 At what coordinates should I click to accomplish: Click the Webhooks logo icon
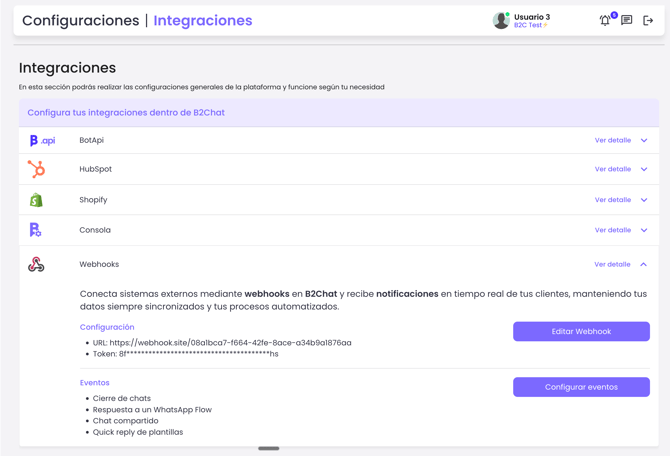[36, 265]
